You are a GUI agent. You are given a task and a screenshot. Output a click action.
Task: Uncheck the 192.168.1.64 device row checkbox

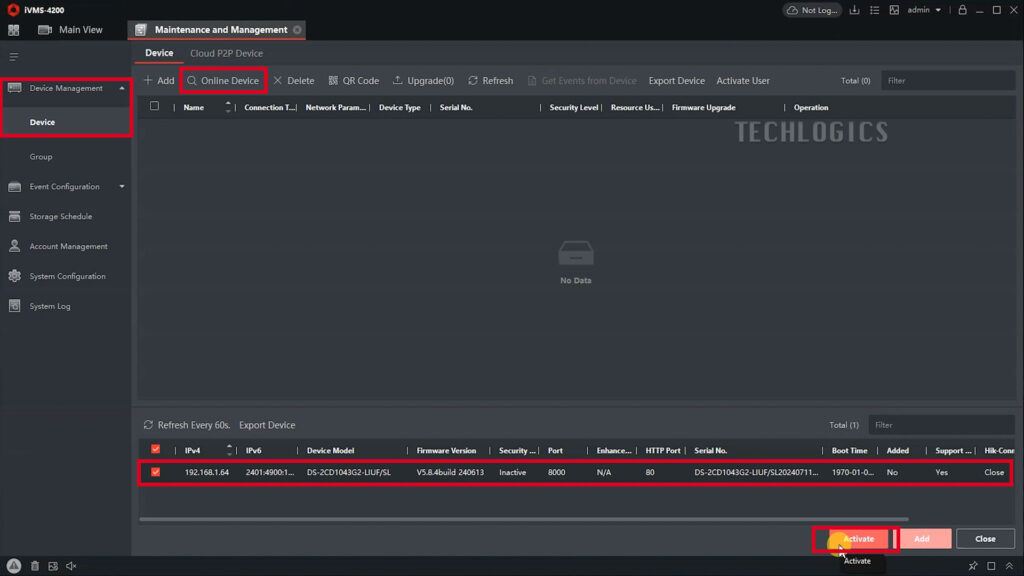click(x=155, y=472)
